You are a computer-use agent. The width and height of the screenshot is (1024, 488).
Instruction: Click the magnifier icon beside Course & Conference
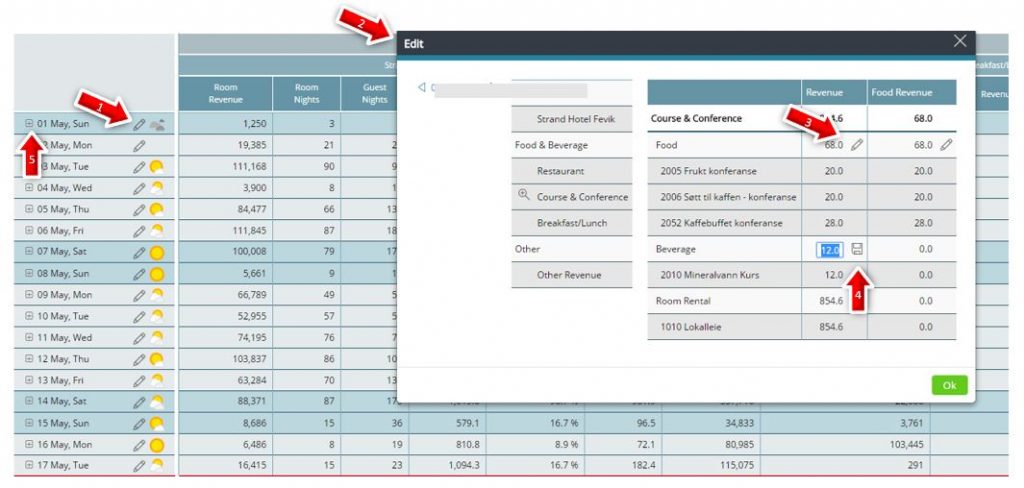coord(523,196)
